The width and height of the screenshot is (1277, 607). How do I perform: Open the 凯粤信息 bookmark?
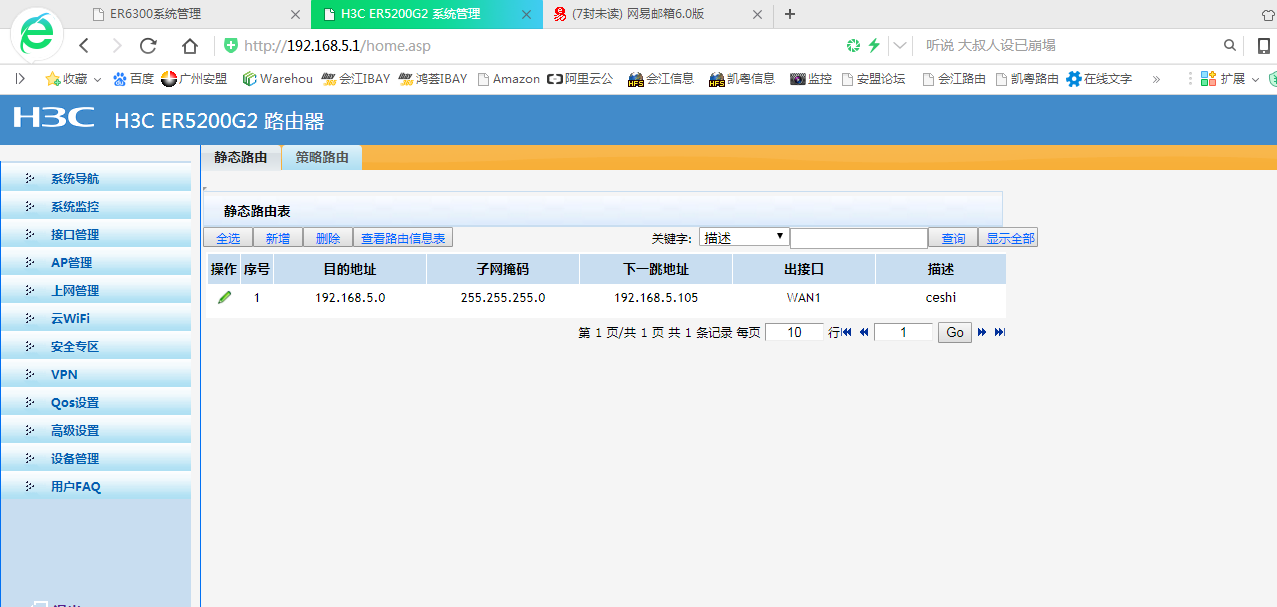tap(742, 78)
